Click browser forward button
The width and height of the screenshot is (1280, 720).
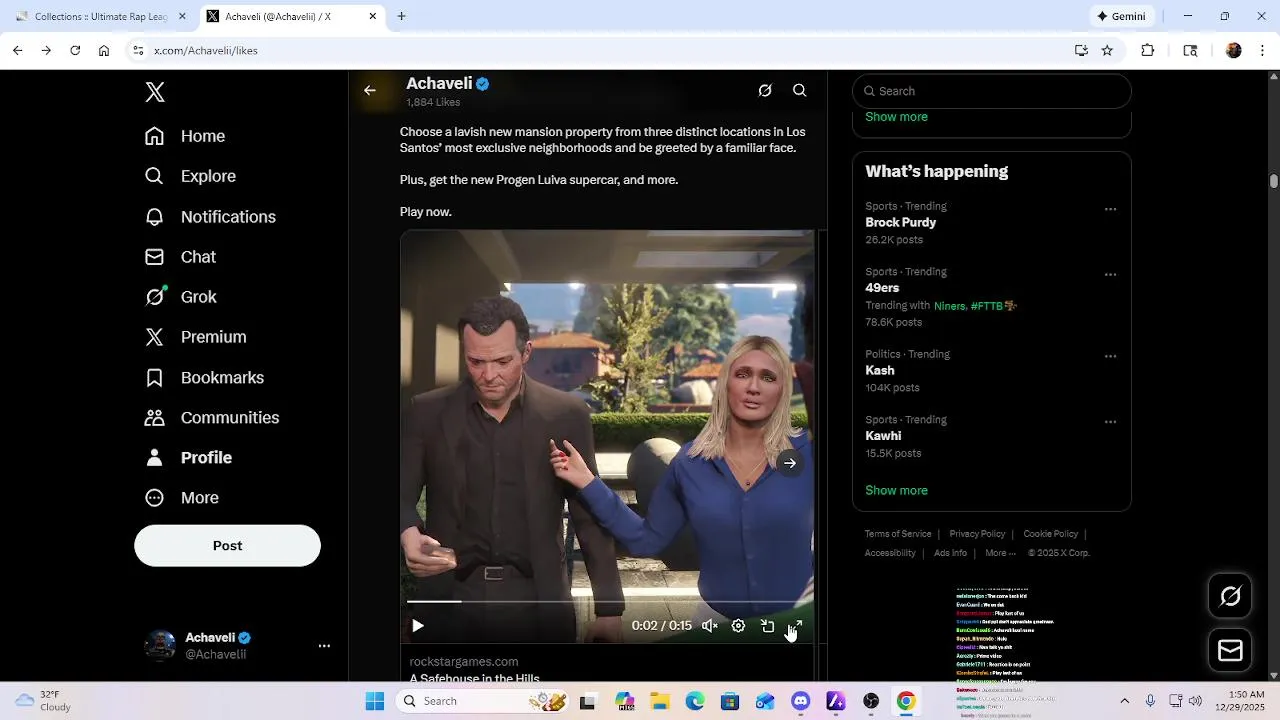[46, 50]
